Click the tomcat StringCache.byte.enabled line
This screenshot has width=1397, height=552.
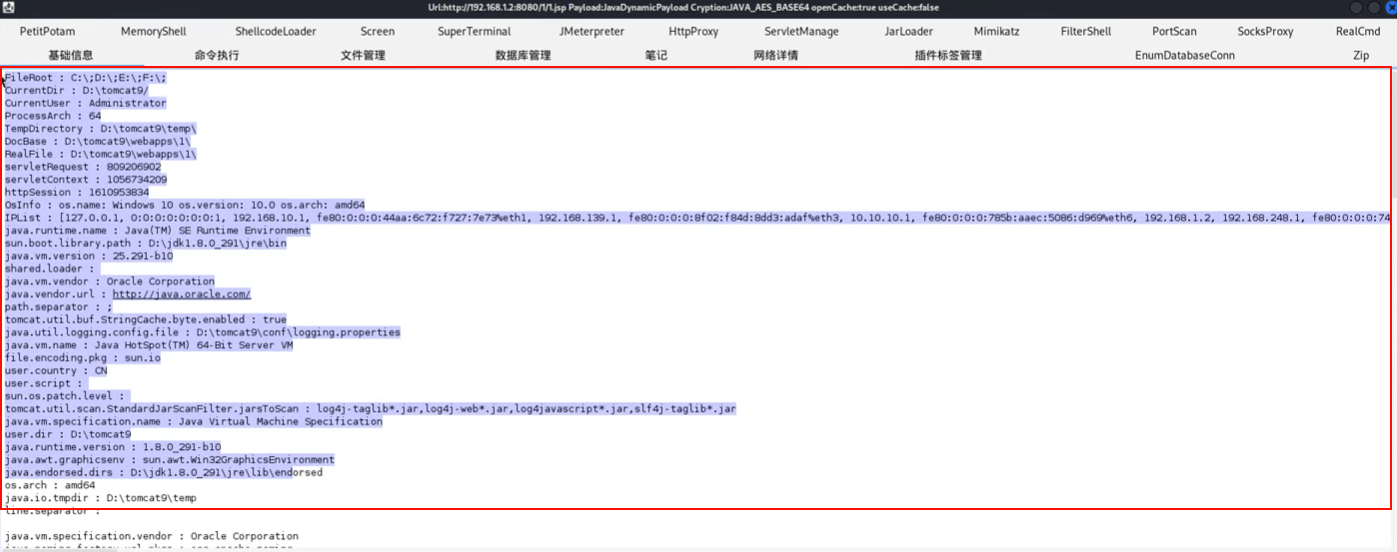point(145,320)
